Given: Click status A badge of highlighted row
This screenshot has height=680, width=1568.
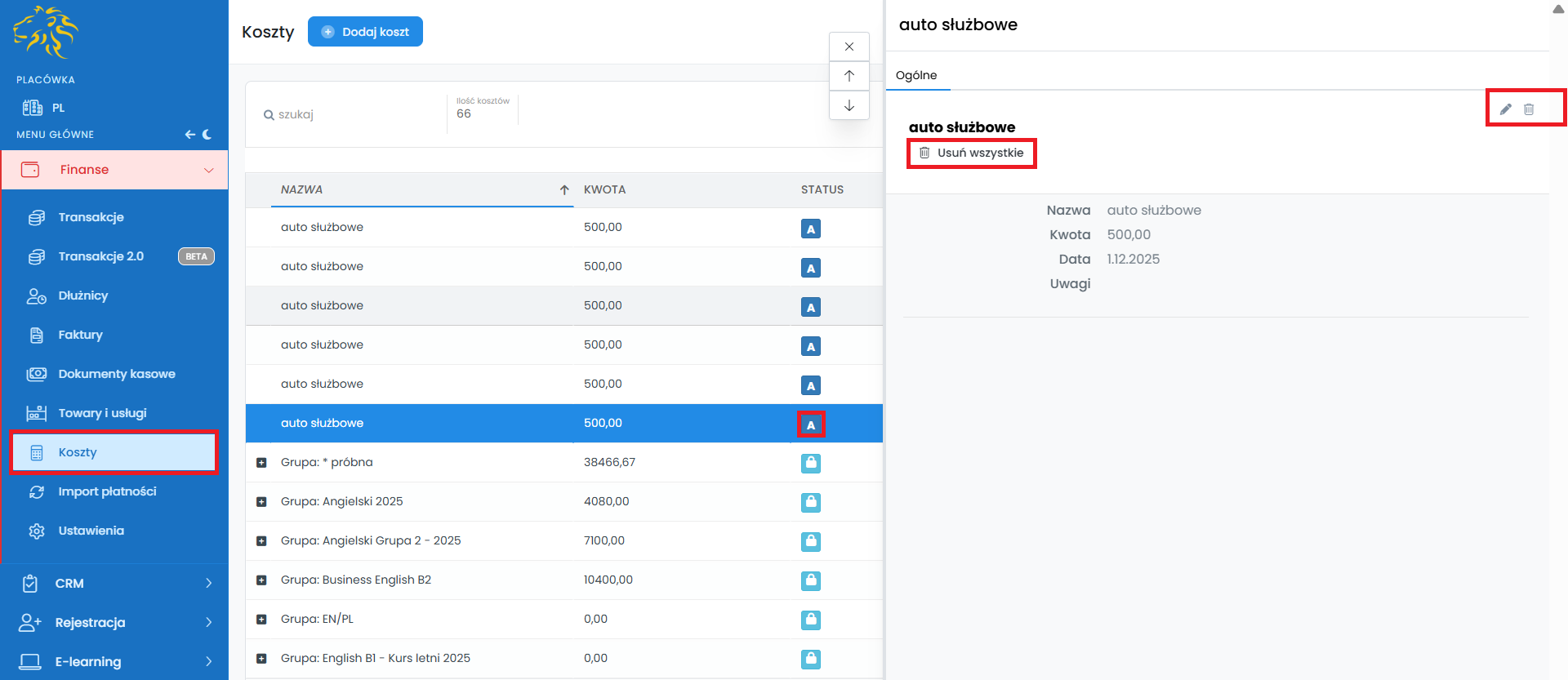Looking at the screenshot, I should coord(811,424).
